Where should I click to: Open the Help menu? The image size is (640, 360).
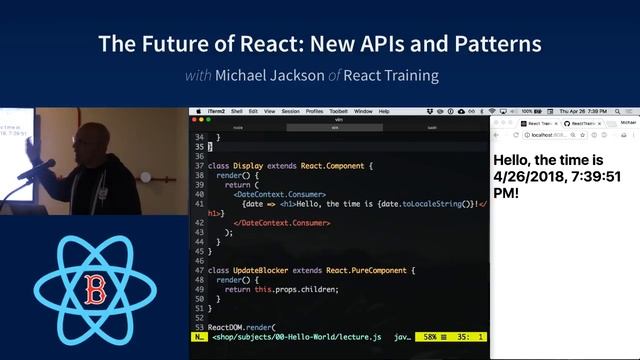384,111
